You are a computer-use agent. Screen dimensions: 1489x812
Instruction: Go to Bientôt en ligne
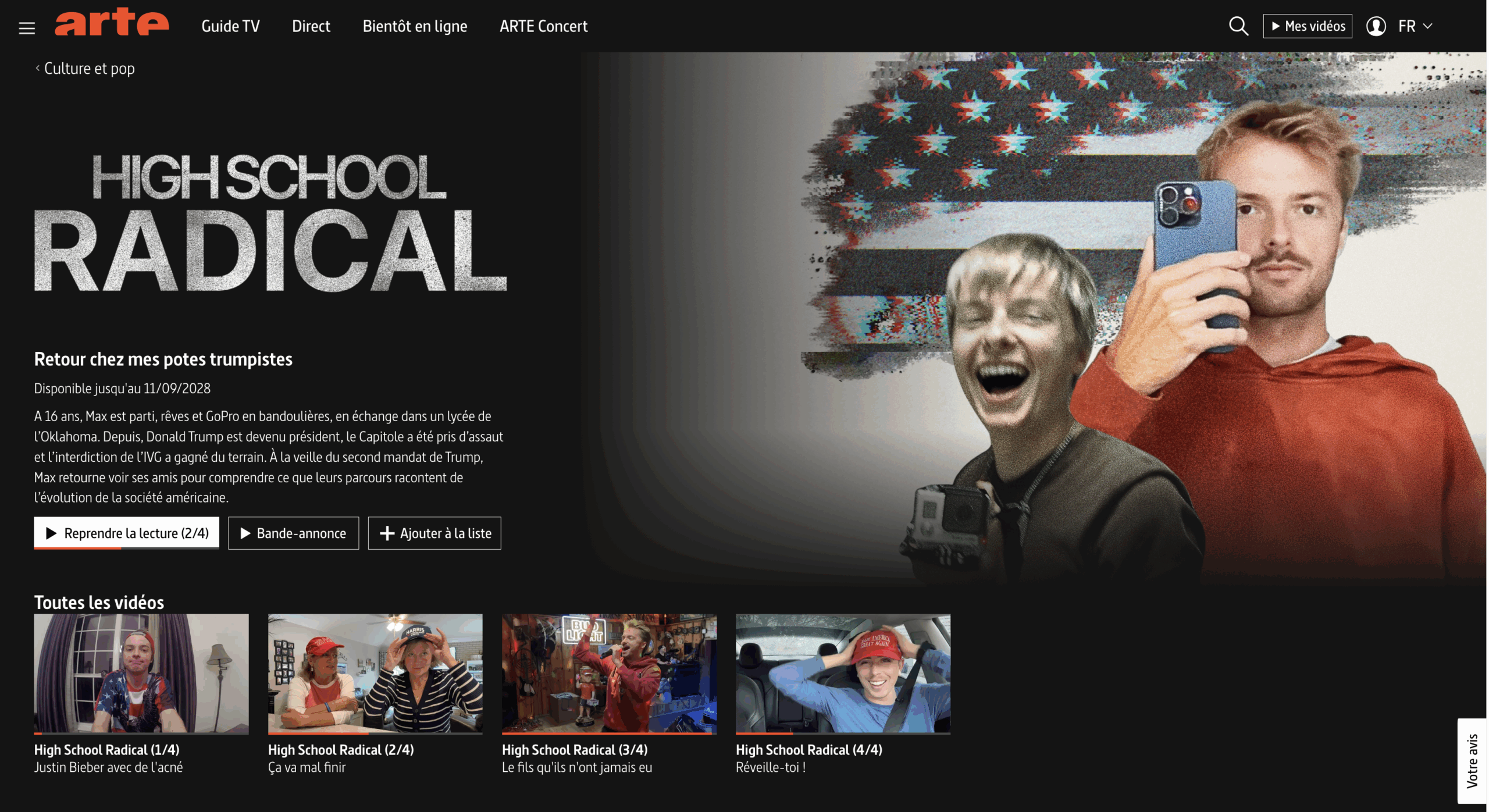[x=415, y=26]
